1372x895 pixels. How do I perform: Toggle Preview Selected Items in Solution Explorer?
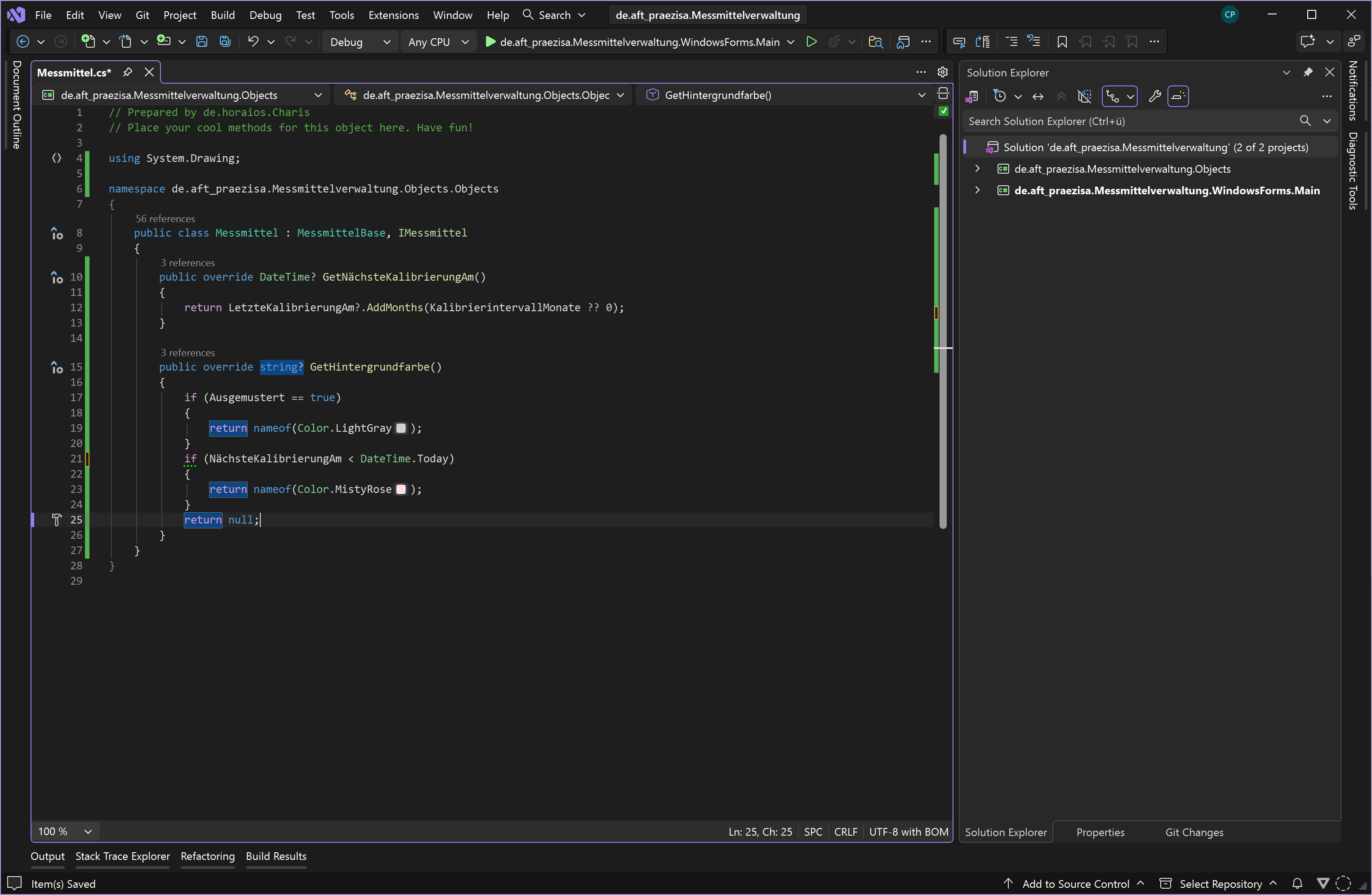[1178, 96]
